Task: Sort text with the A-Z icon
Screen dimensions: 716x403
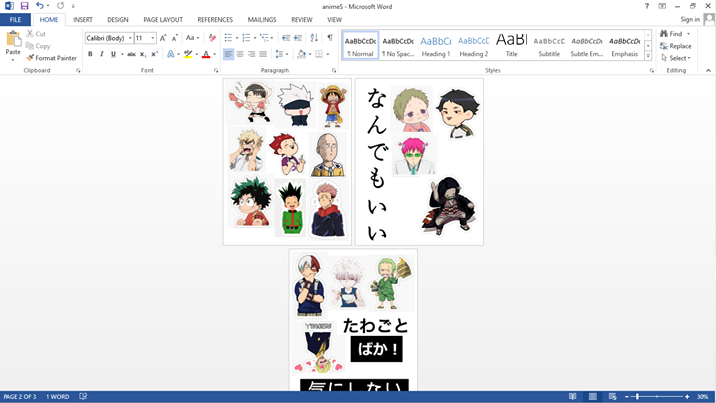Action: click(314, 38)
